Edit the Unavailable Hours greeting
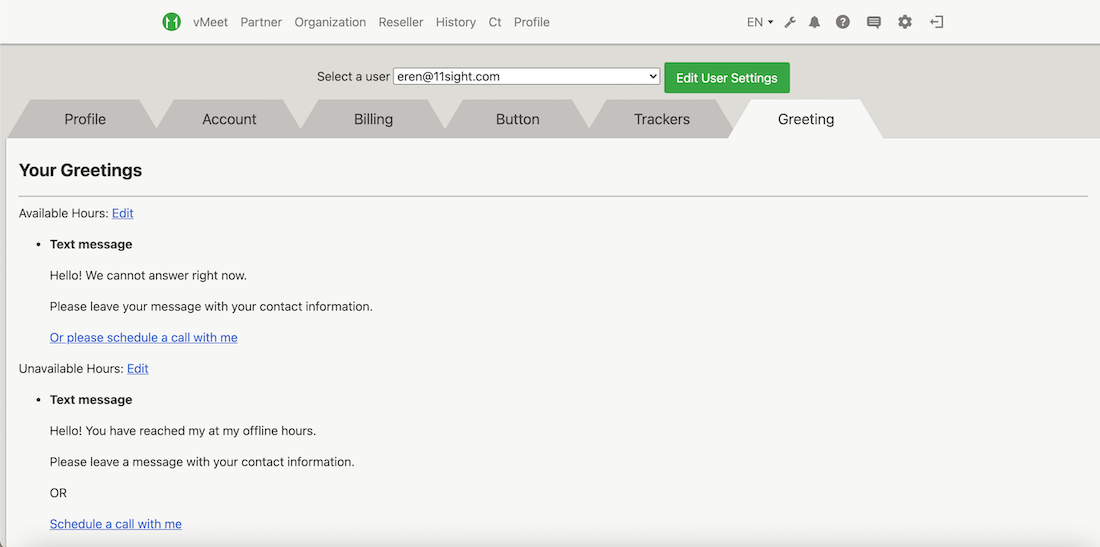Screen dimensions: 1100x547 [138, 368]
